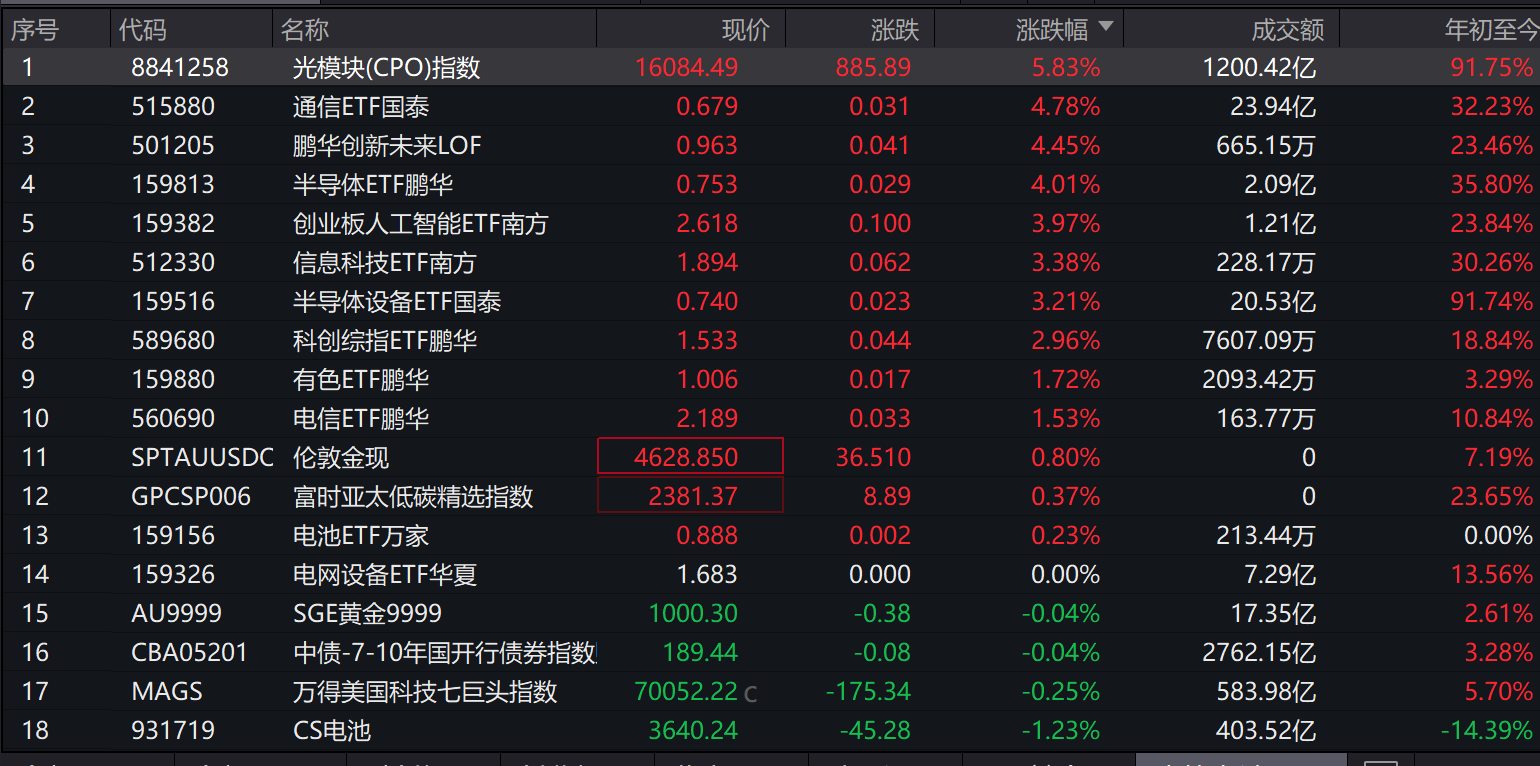
Task: Sort by the 年初至今 column header
Action: [1492, 30]
